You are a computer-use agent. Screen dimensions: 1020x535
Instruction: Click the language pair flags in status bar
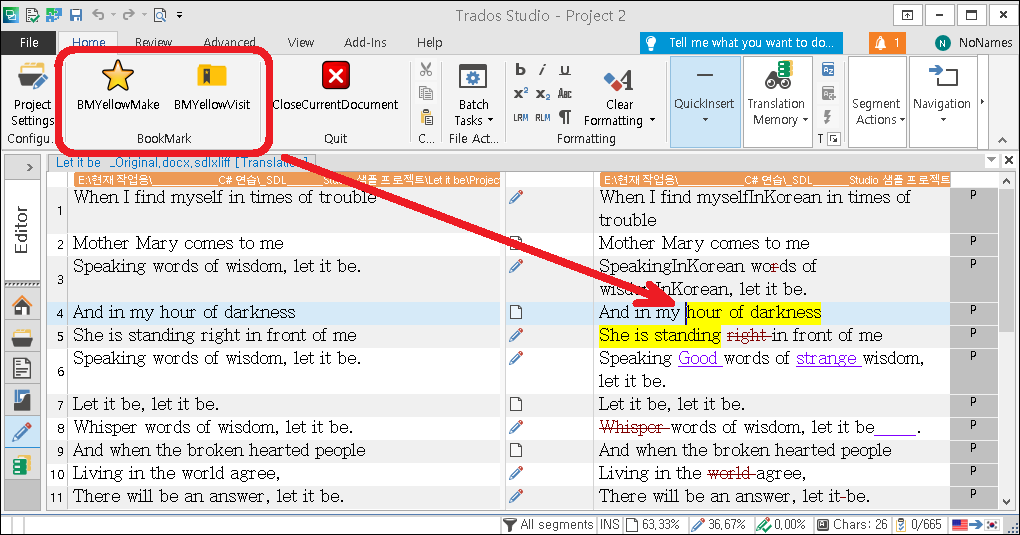(975, 525)
